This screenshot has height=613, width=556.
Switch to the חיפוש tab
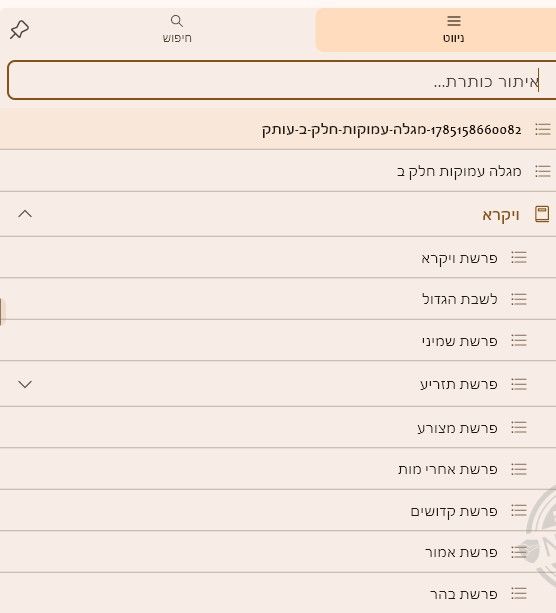pos(177,30)
